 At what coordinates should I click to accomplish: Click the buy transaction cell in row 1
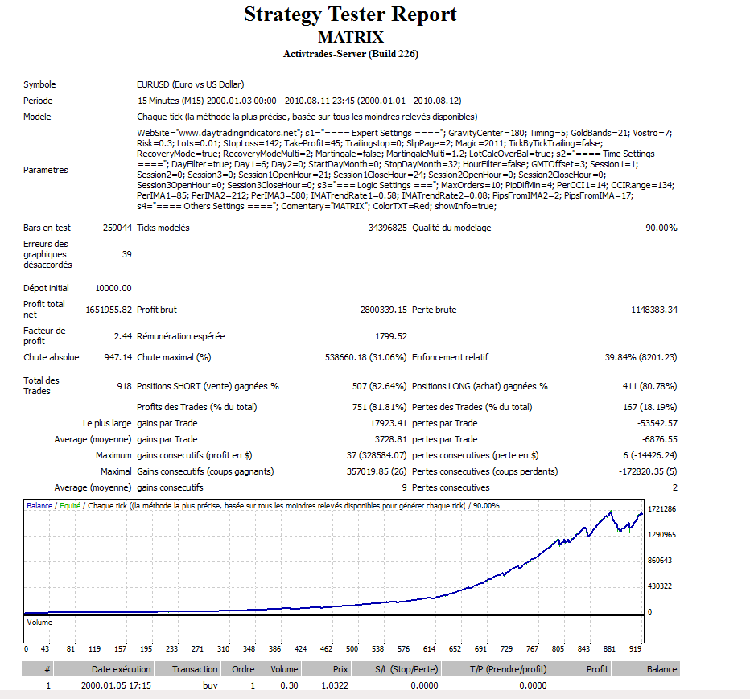[x=210, y=686]
